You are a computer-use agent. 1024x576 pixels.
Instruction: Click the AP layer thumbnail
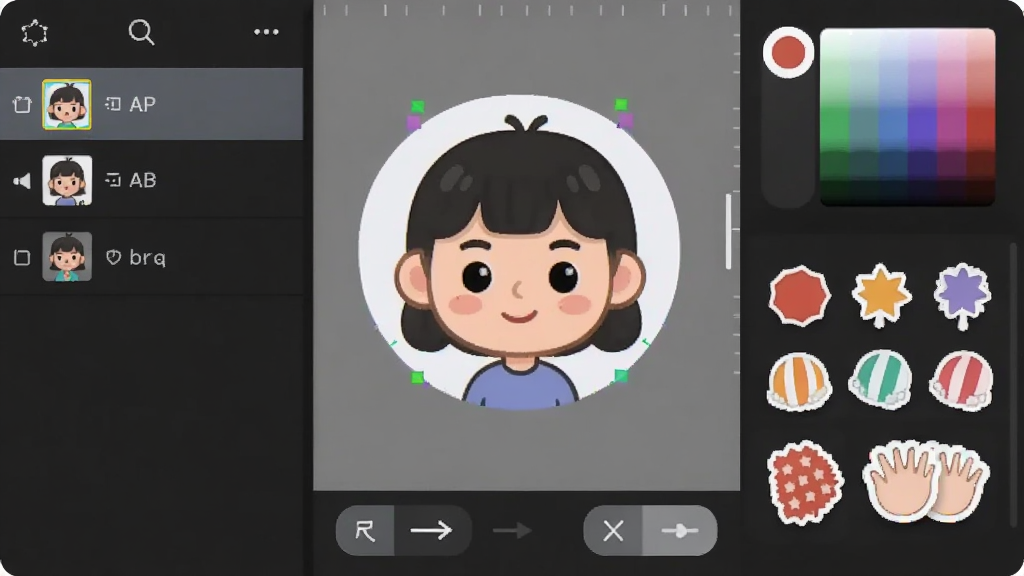67,104
